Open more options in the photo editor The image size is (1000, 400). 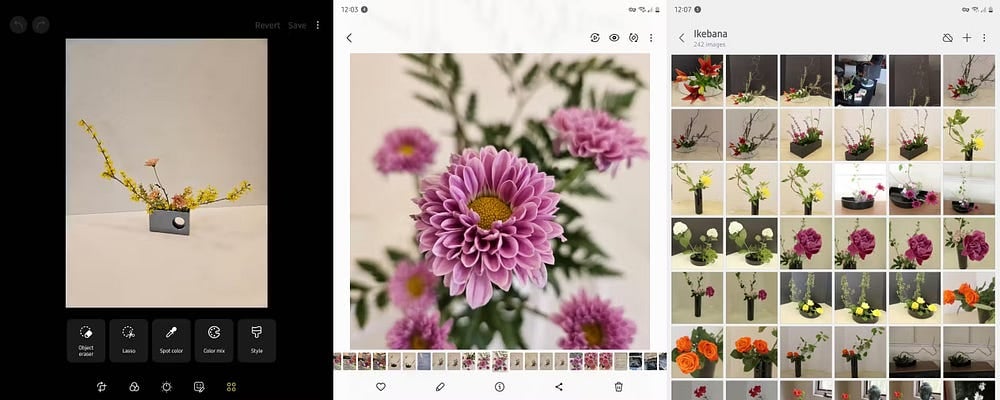tap(318, 25)
